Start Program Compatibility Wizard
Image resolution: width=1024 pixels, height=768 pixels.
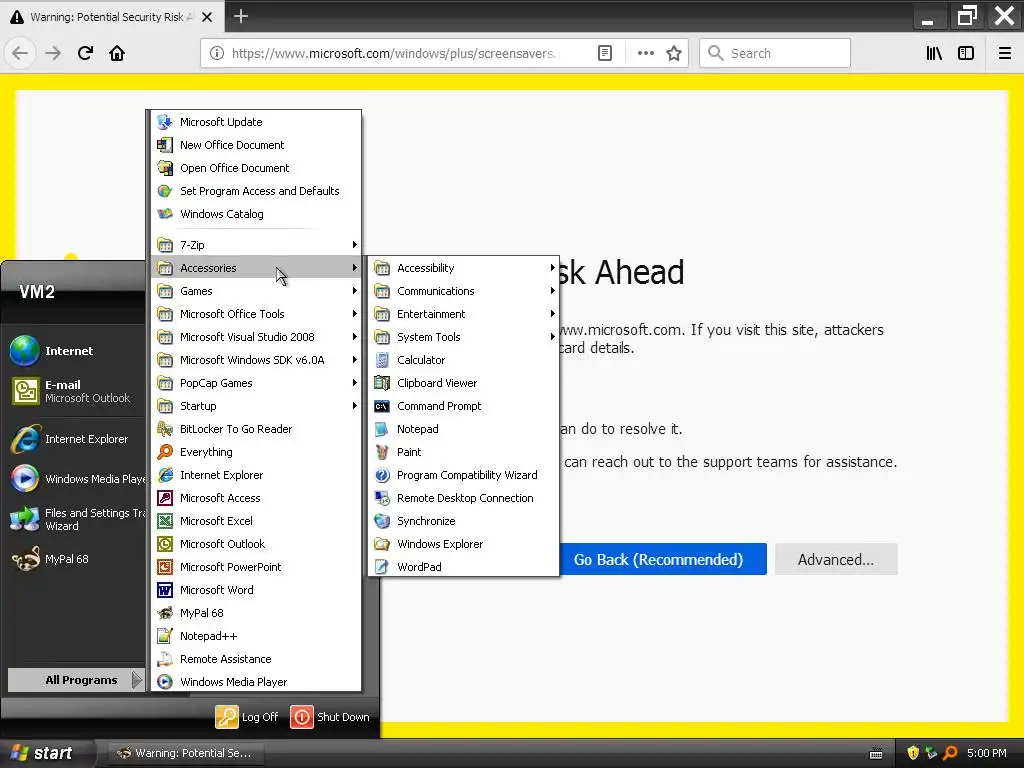point(463,475)
